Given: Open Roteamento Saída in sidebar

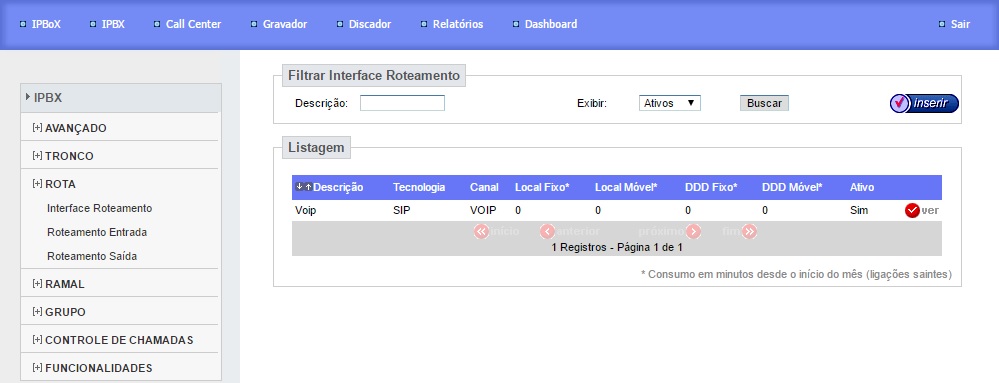Looking at the screenshot, I should tap(92, 256).
